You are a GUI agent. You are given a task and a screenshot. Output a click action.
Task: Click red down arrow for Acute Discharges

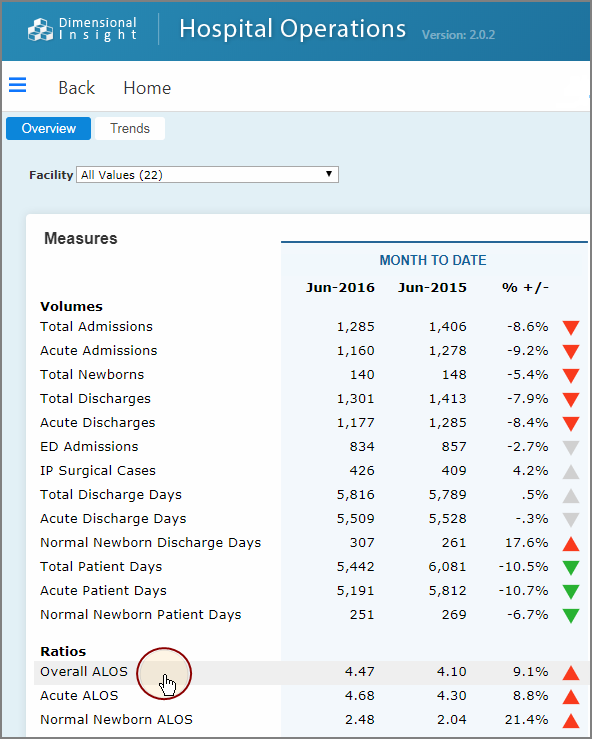point(571,424)
